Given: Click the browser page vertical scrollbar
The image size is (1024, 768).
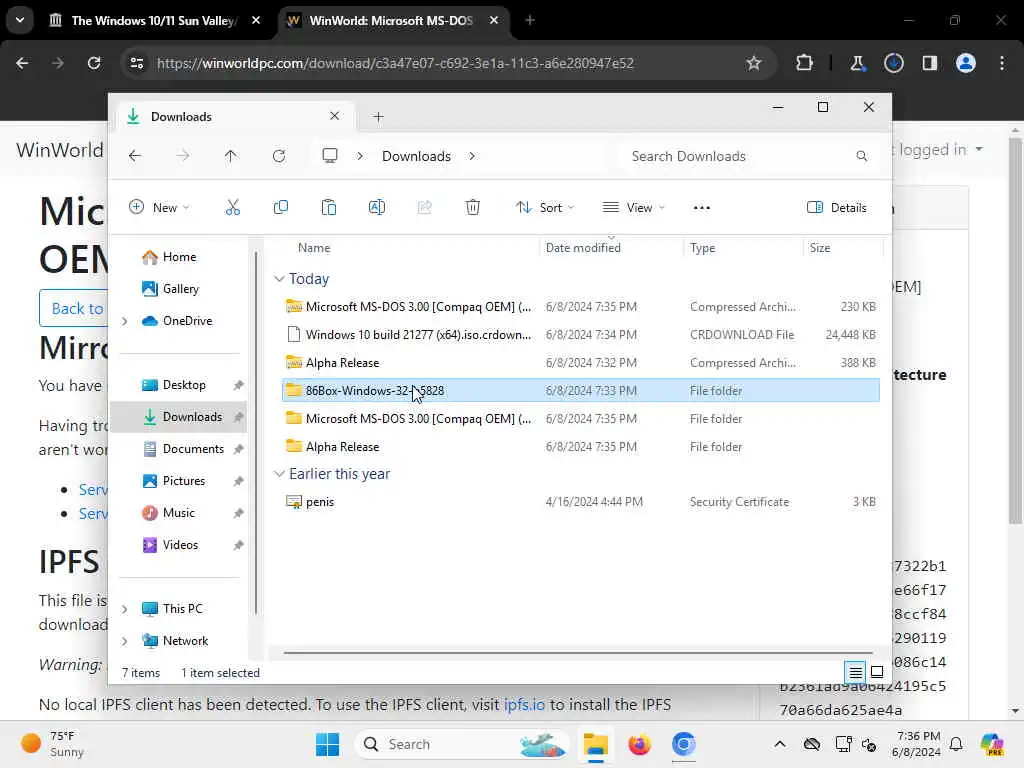Looking at the screenshot, I should point(1015,330).
